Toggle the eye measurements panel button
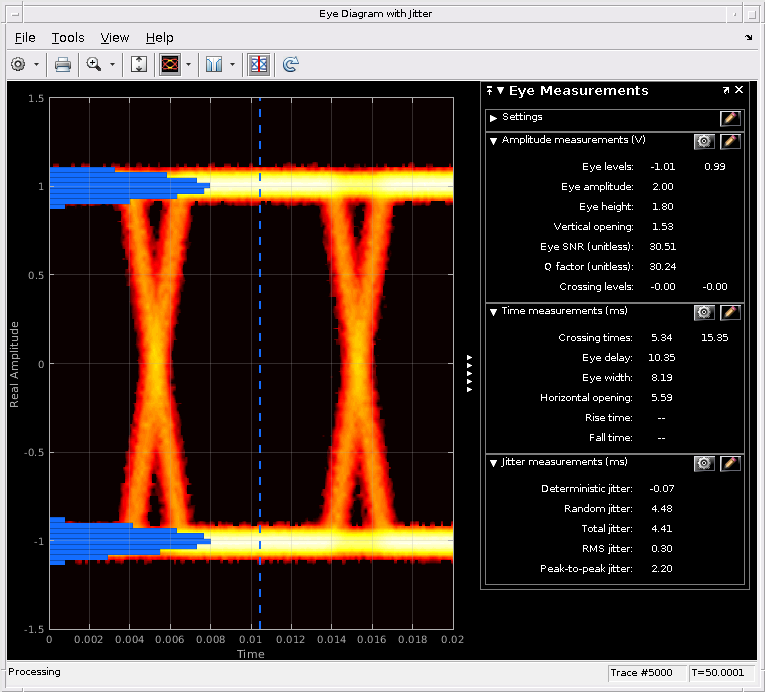The image size is (765, 692). [258, 64]
